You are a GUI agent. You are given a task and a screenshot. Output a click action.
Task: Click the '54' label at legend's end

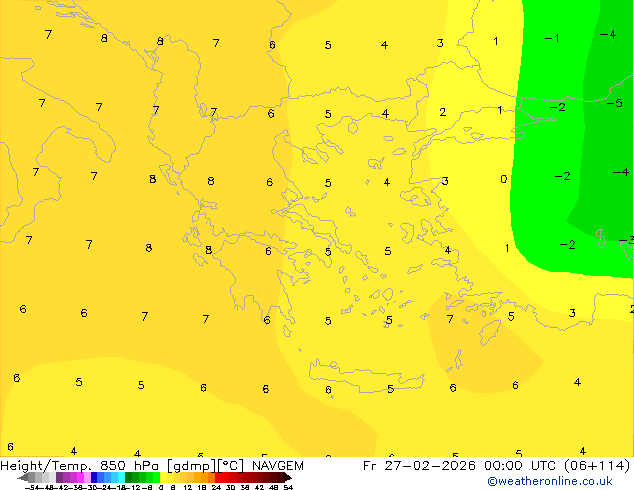tap(288, 487)
